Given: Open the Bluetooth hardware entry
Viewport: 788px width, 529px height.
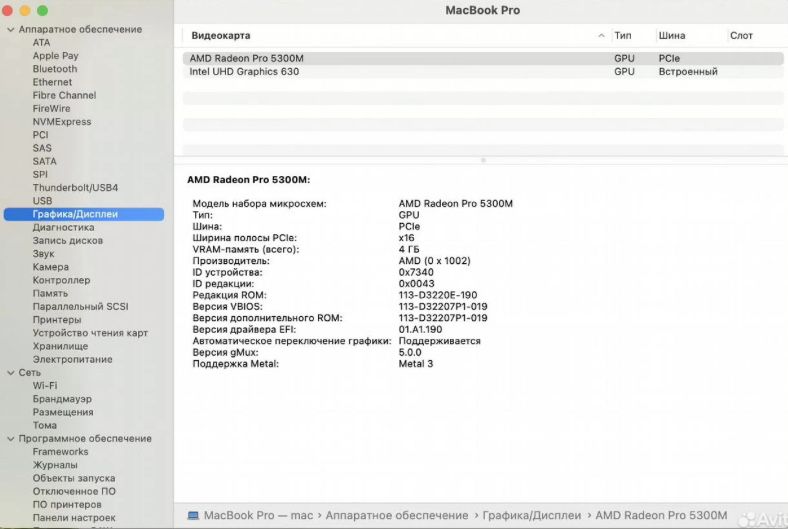Looking at the screenshot, I should coord(55,69).
